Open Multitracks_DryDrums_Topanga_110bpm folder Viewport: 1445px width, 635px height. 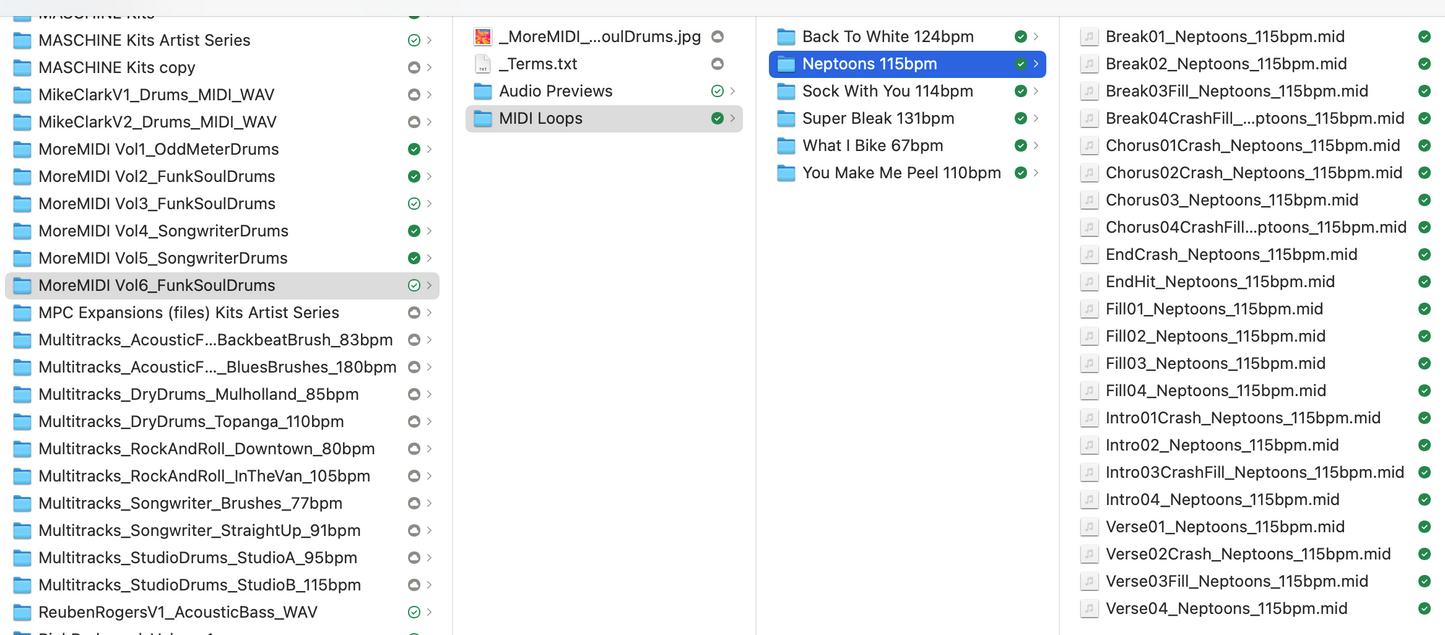pyautogui.click(x=190, y=422)
